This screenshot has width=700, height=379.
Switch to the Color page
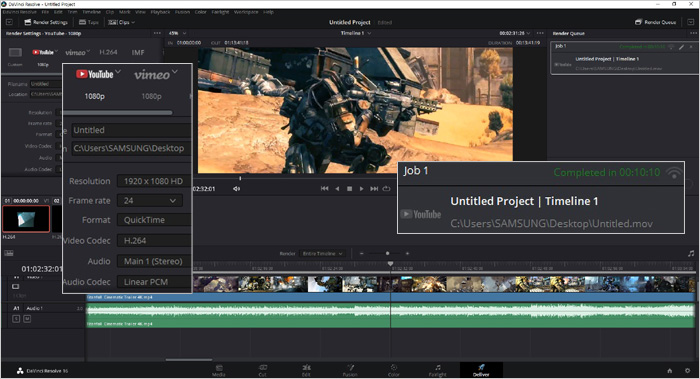[394, 370]
